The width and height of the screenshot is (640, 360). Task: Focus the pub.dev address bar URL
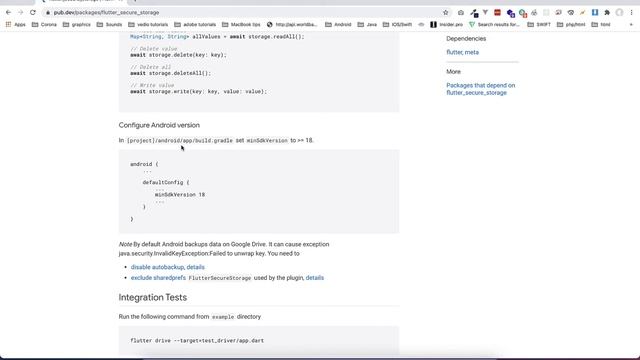106,13
